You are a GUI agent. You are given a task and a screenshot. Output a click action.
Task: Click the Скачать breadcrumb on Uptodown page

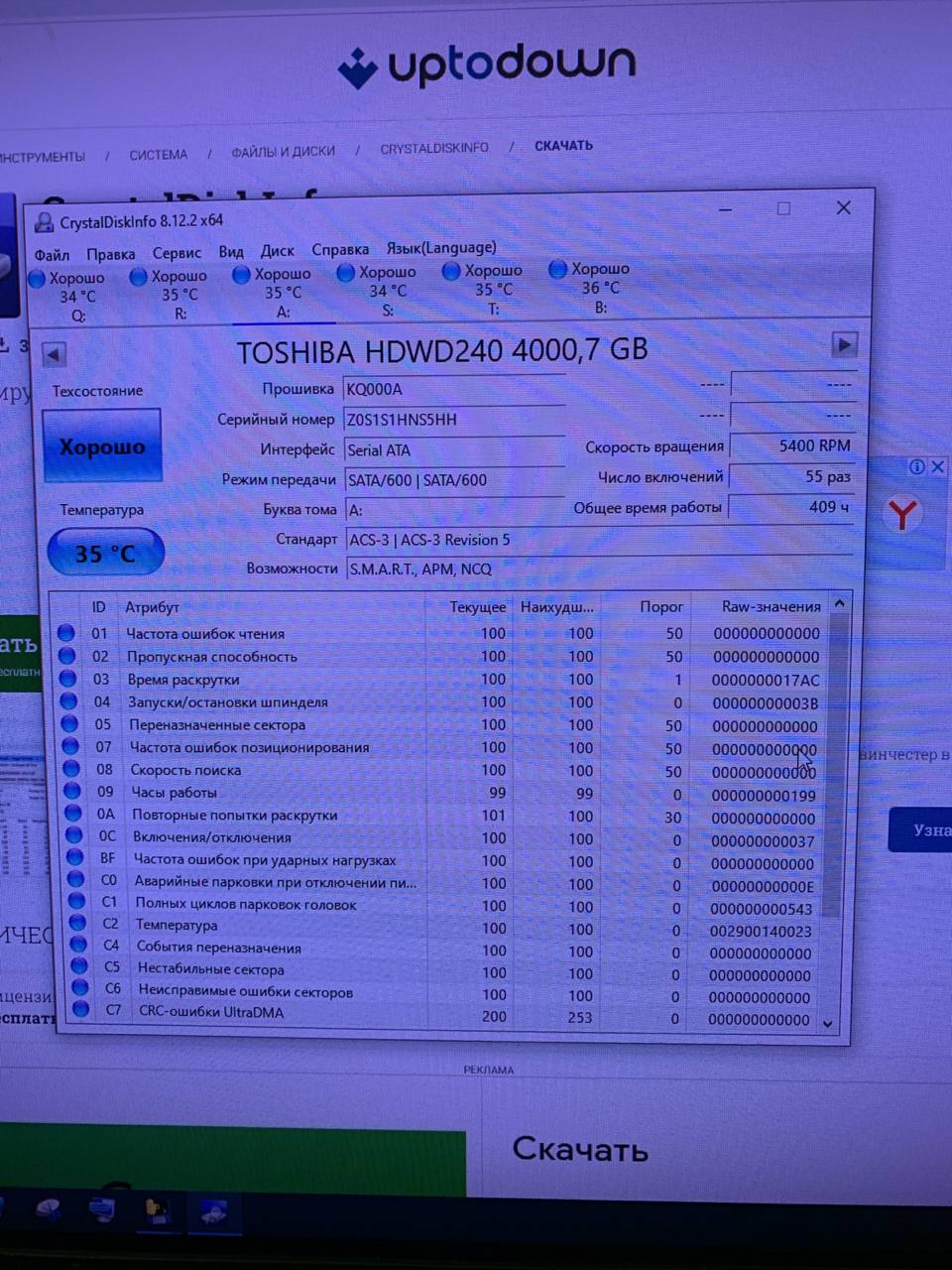[x=563, y=146]
